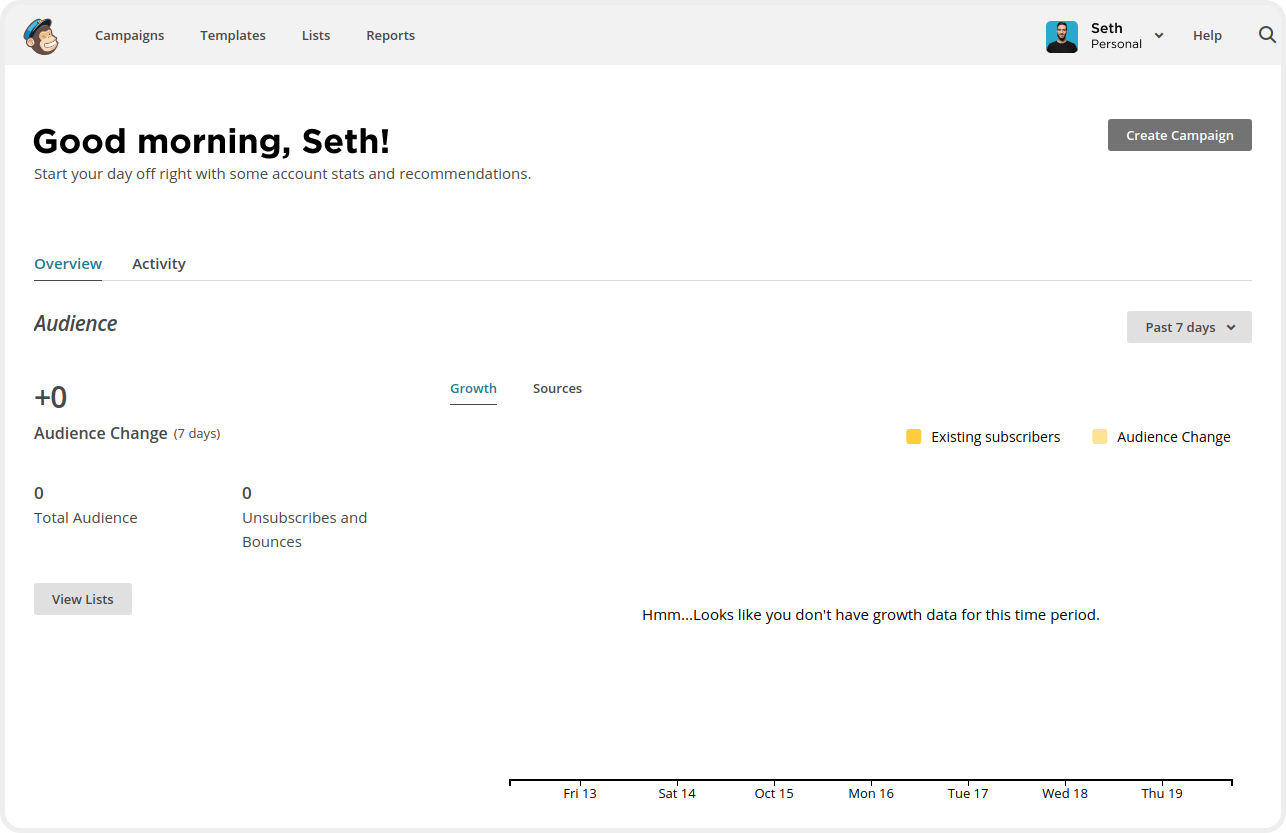Expand the Seth Personal account dropdown arrow
1286x833 pixels.
pos(1159,36)
